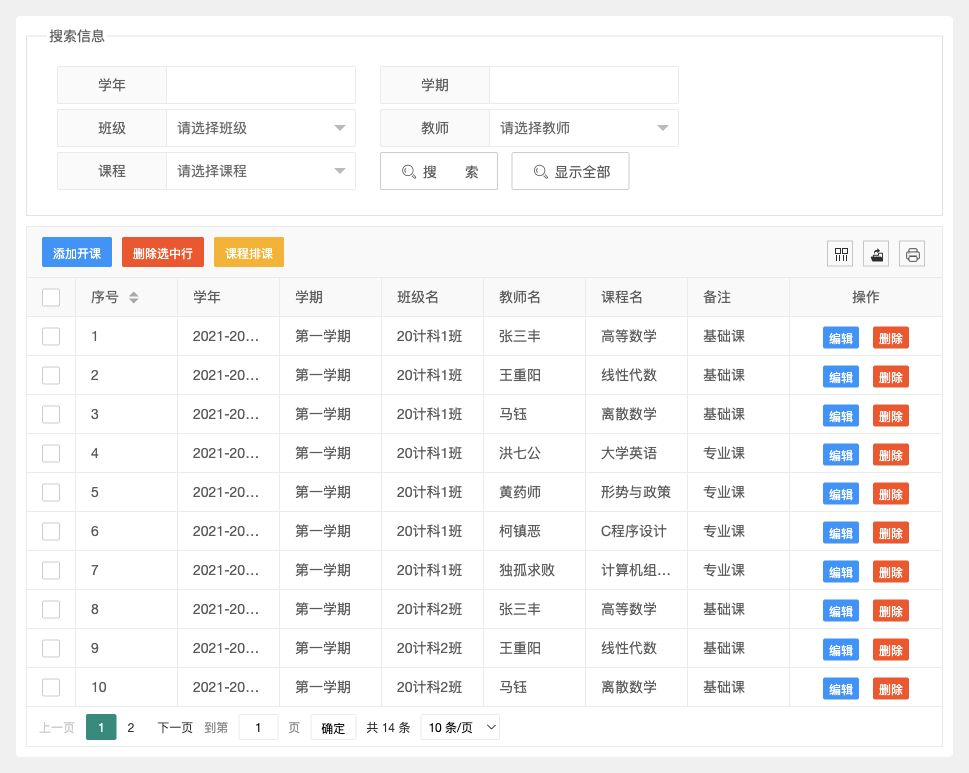Click the print table icon
The image size is (969, 773).
coord(912,254)
